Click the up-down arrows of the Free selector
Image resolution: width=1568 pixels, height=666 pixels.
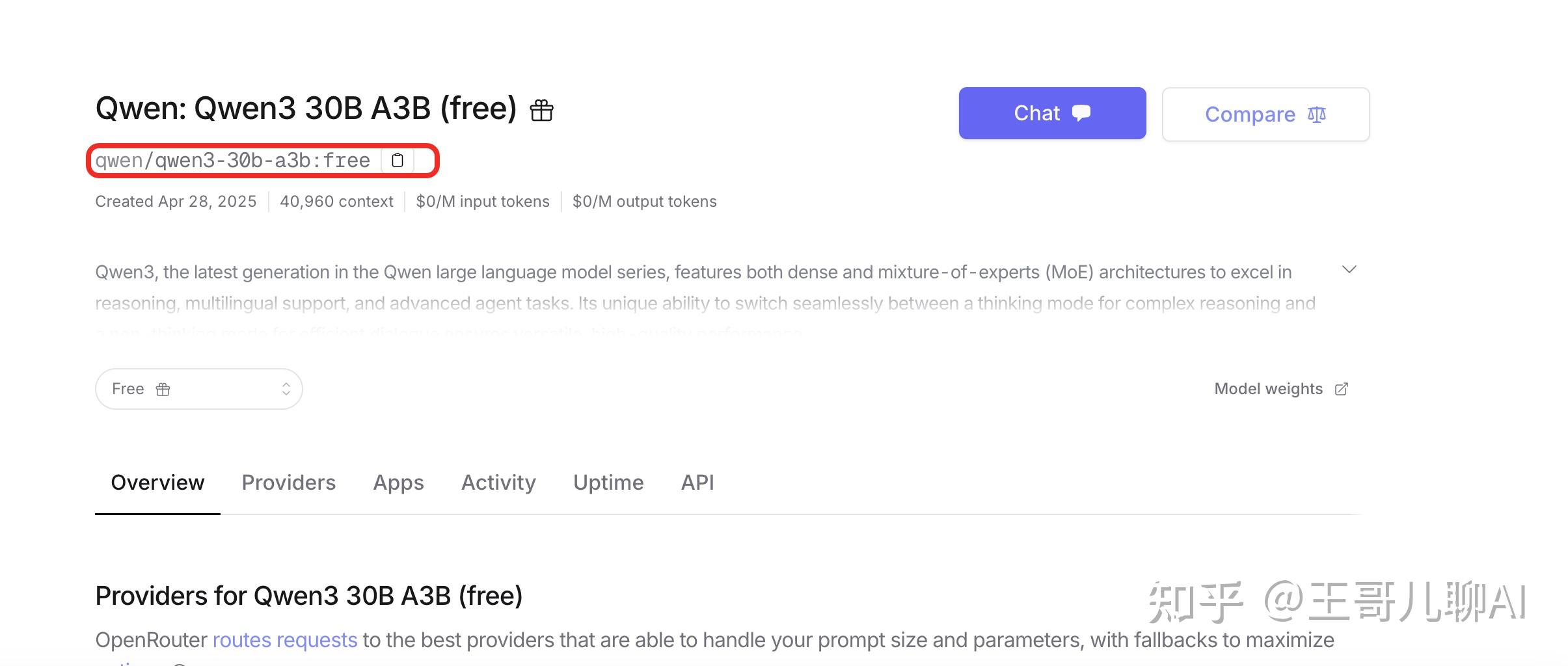click(x=286, y=389)
